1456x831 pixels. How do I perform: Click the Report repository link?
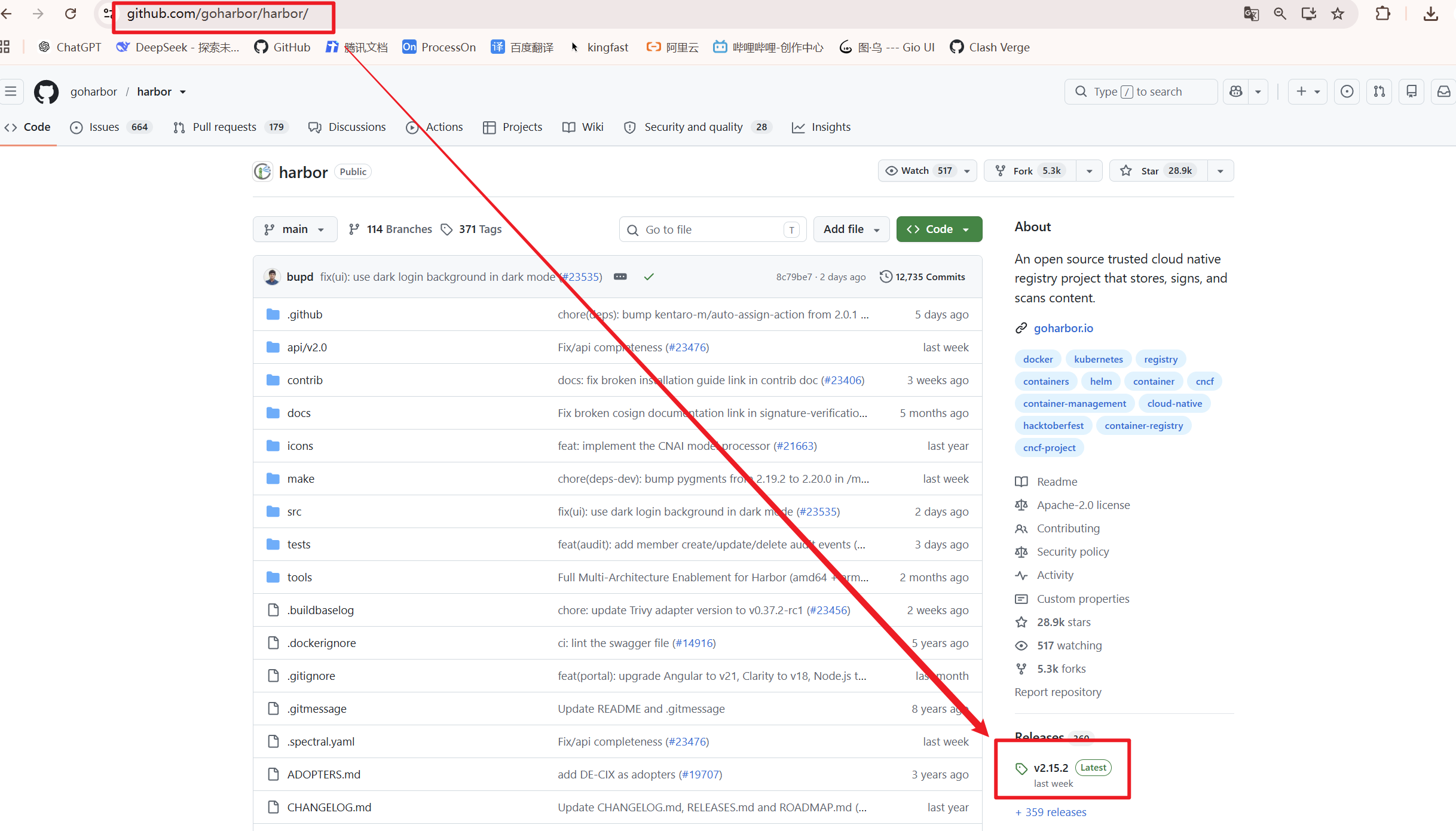pos(1057,692)
